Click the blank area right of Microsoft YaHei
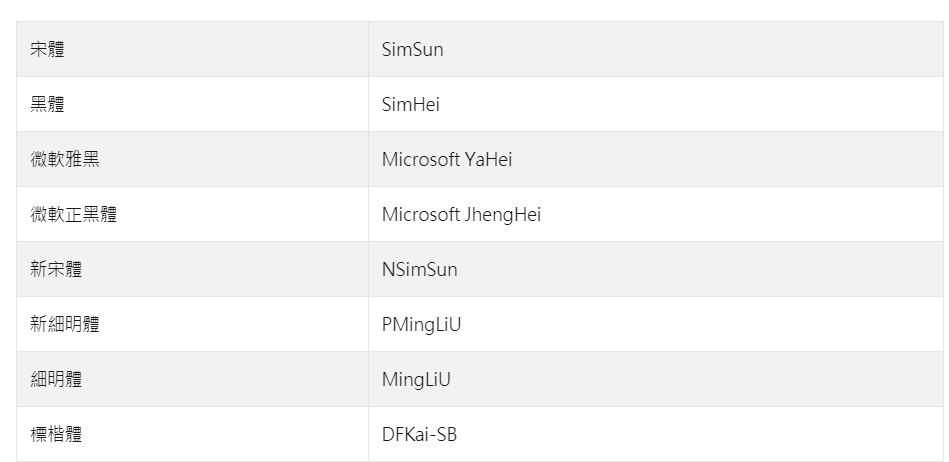The image size is (949, 462). [x=726, y=159]
